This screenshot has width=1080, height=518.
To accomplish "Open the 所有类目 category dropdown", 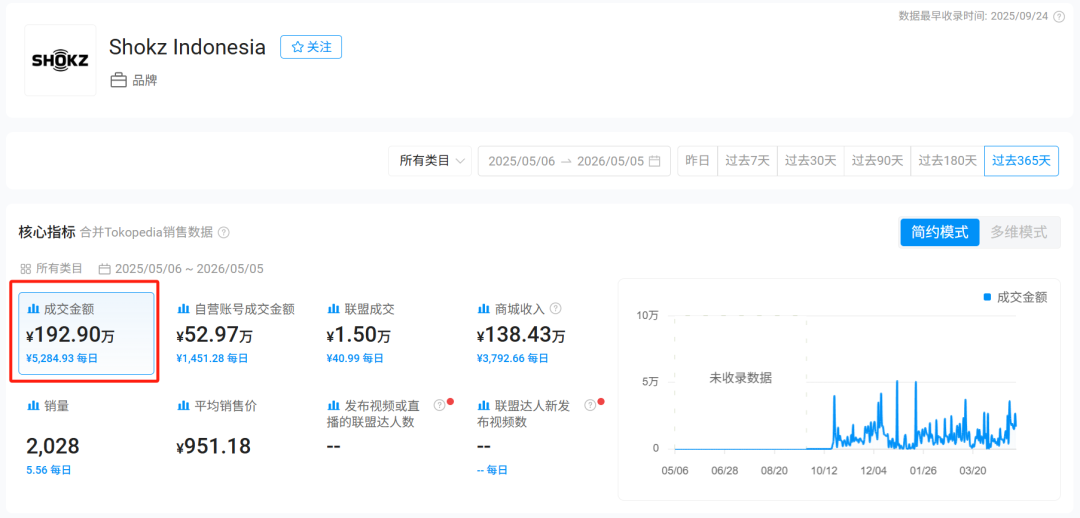I will (430, 161).
